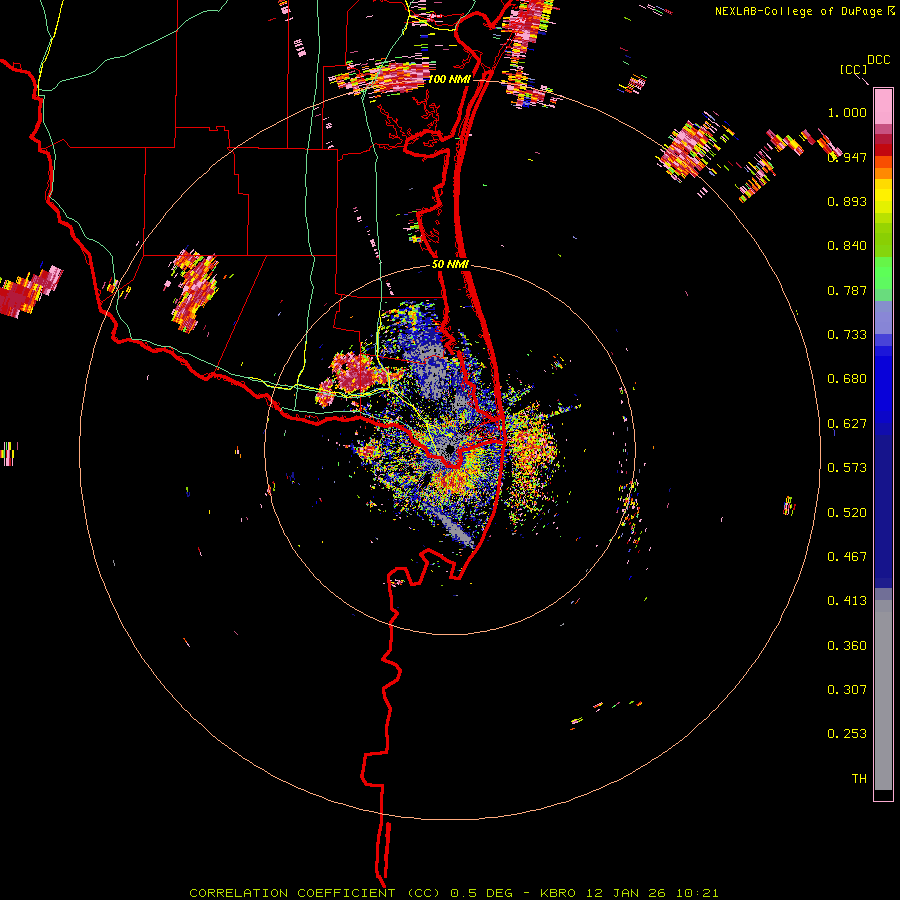Click the 100 NMI range ring label

click(449, 79)
